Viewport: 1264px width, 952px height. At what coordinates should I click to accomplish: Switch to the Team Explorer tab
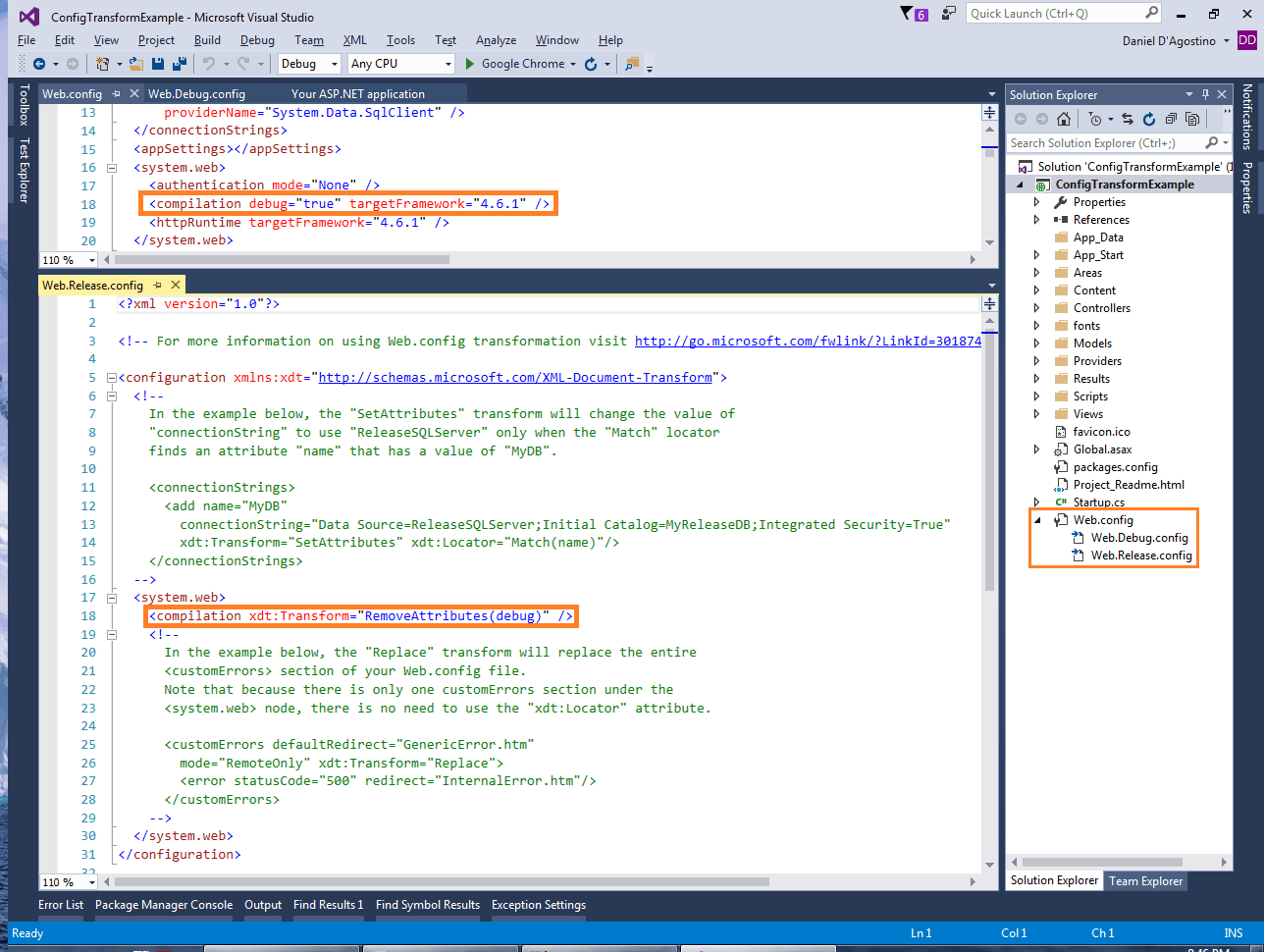pos(1145,880)
